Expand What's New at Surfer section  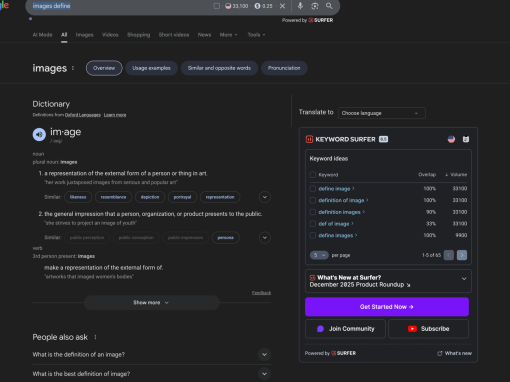tap(464, 279)
